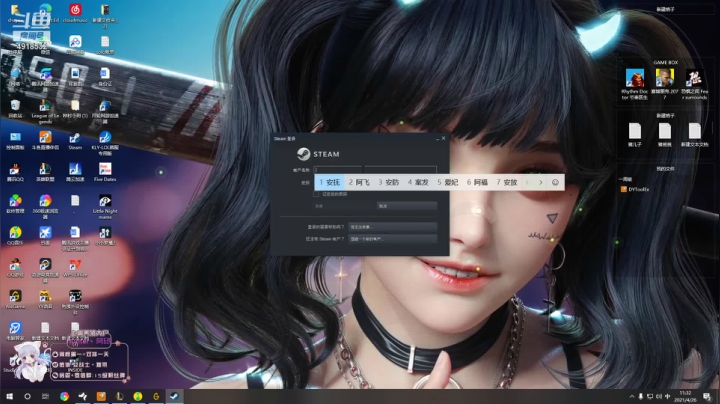Choose IME candidate 6 阿福
Image resolution: width=720 pixels, height=404 pixels.
click(x=477, y=182)
